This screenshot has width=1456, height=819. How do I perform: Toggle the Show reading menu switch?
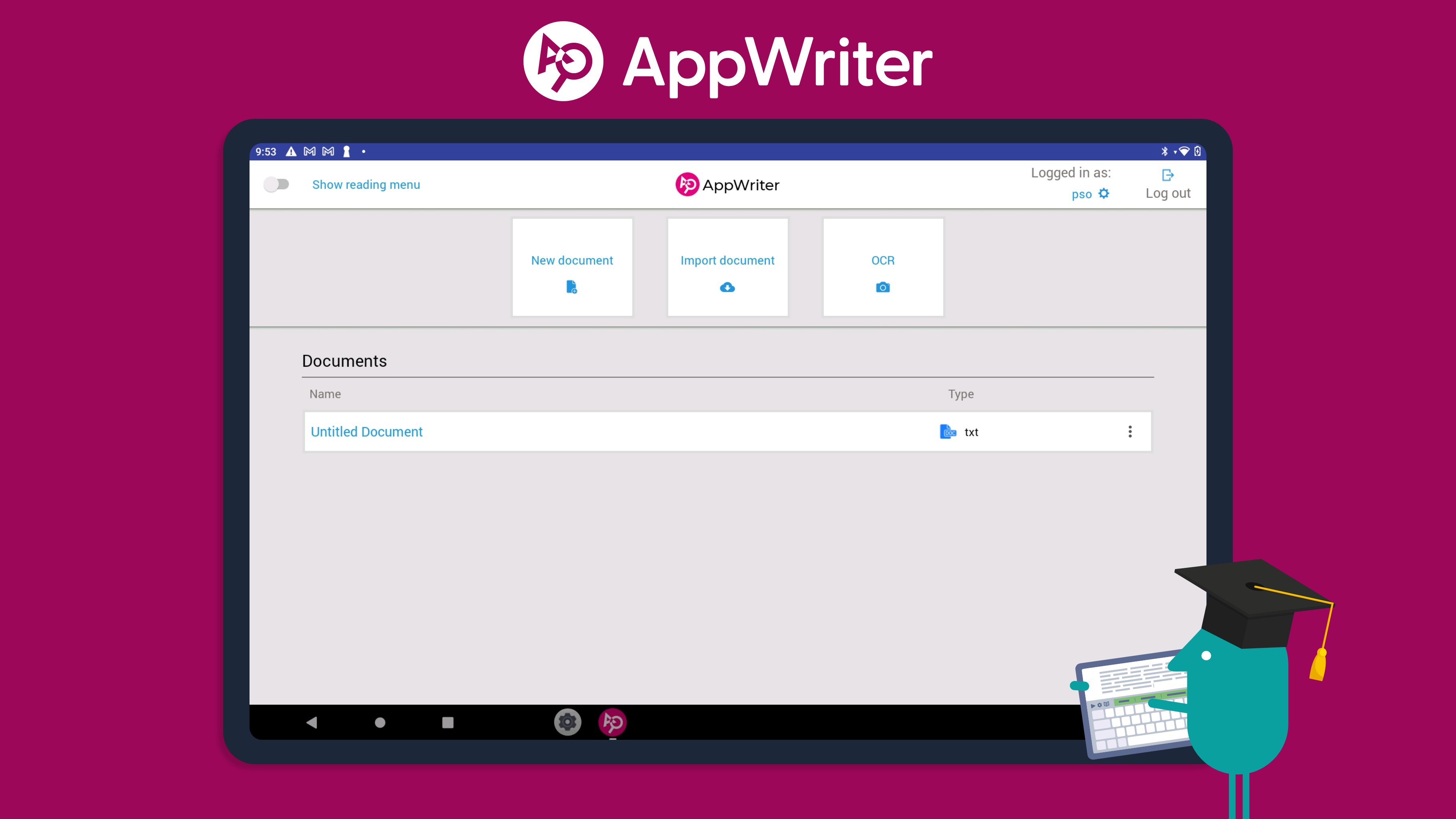tap(276, 184)
